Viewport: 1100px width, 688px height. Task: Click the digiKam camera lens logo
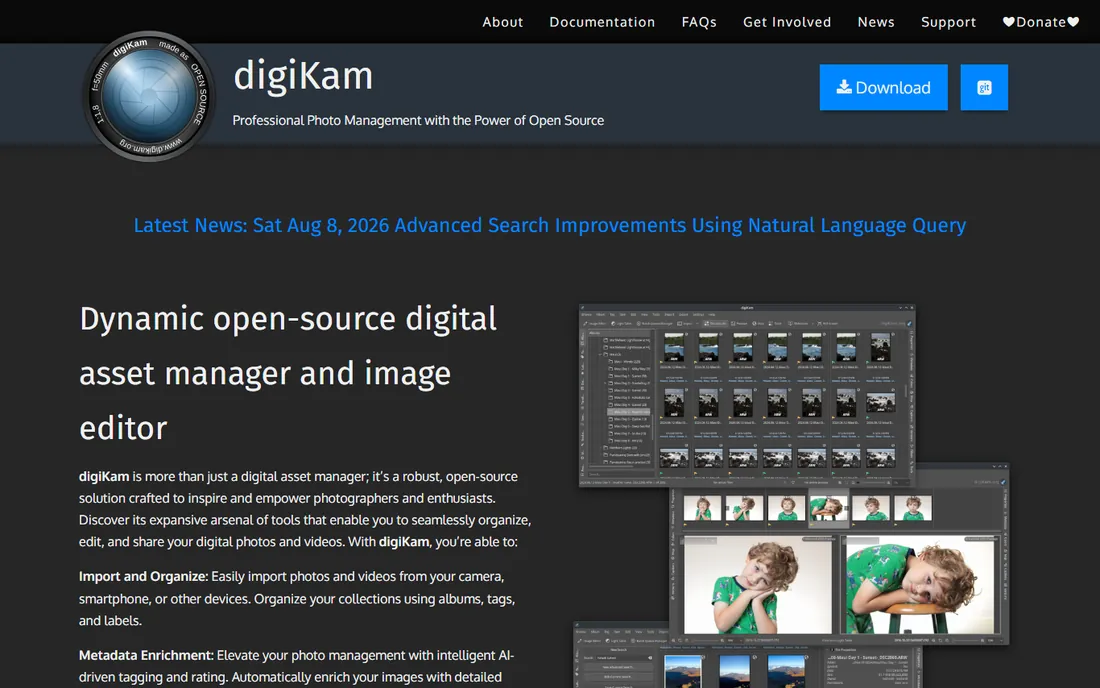coord(148,96)
